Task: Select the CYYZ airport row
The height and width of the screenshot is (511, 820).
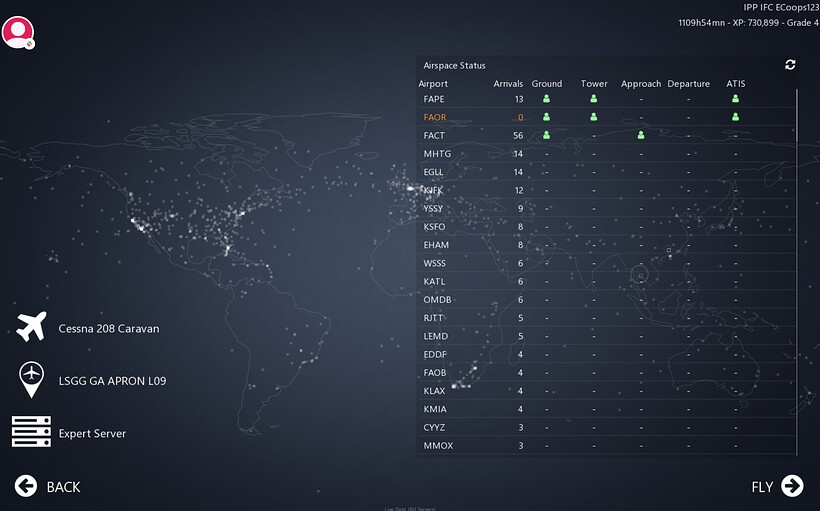Action: coord(607,427)
